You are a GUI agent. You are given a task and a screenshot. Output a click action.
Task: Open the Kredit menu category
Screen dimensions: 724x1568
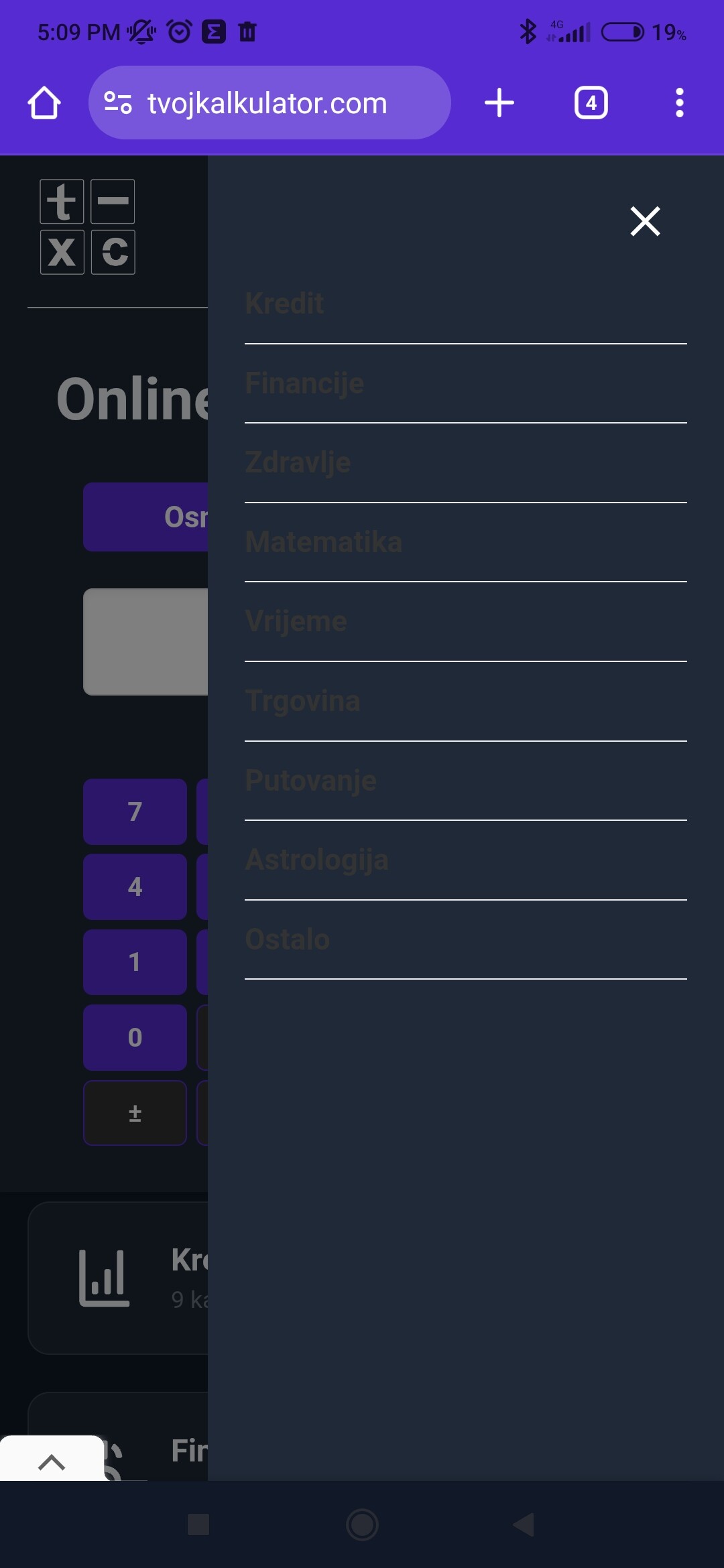[x=284, y=304]
